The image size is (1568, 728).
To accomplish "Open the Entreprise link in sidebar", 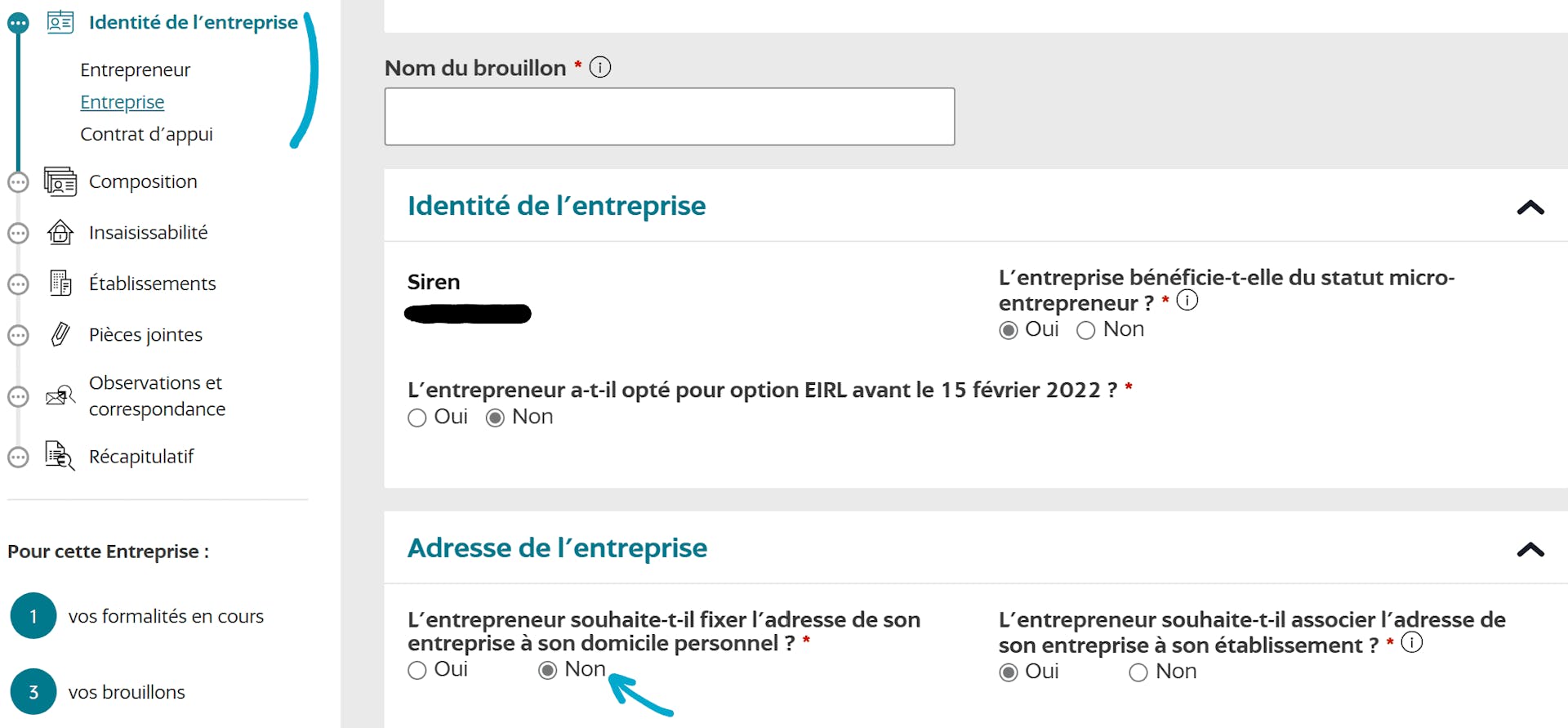I will click(122, 101).
